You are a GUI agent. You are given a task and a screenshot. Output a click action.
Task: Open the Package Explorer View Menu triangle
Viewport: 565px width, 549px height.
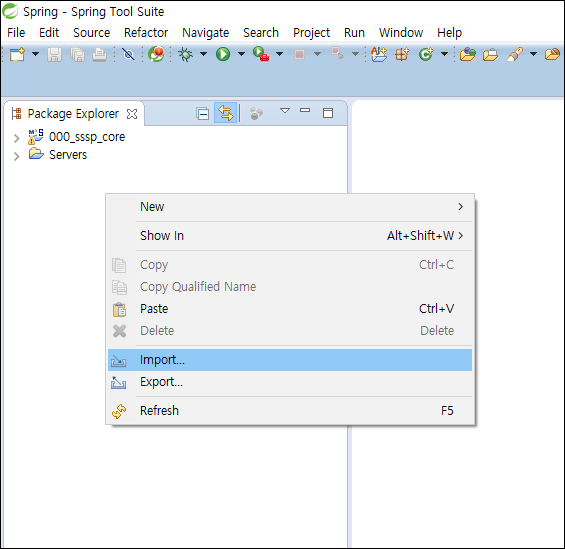point(285,111)
